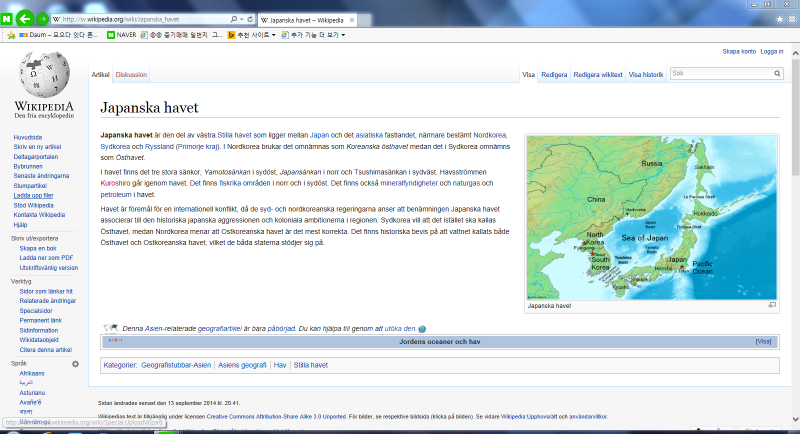Click the browser forward arrow button
The width and height of the screenshot is (800, 434).
click(42, 19)
